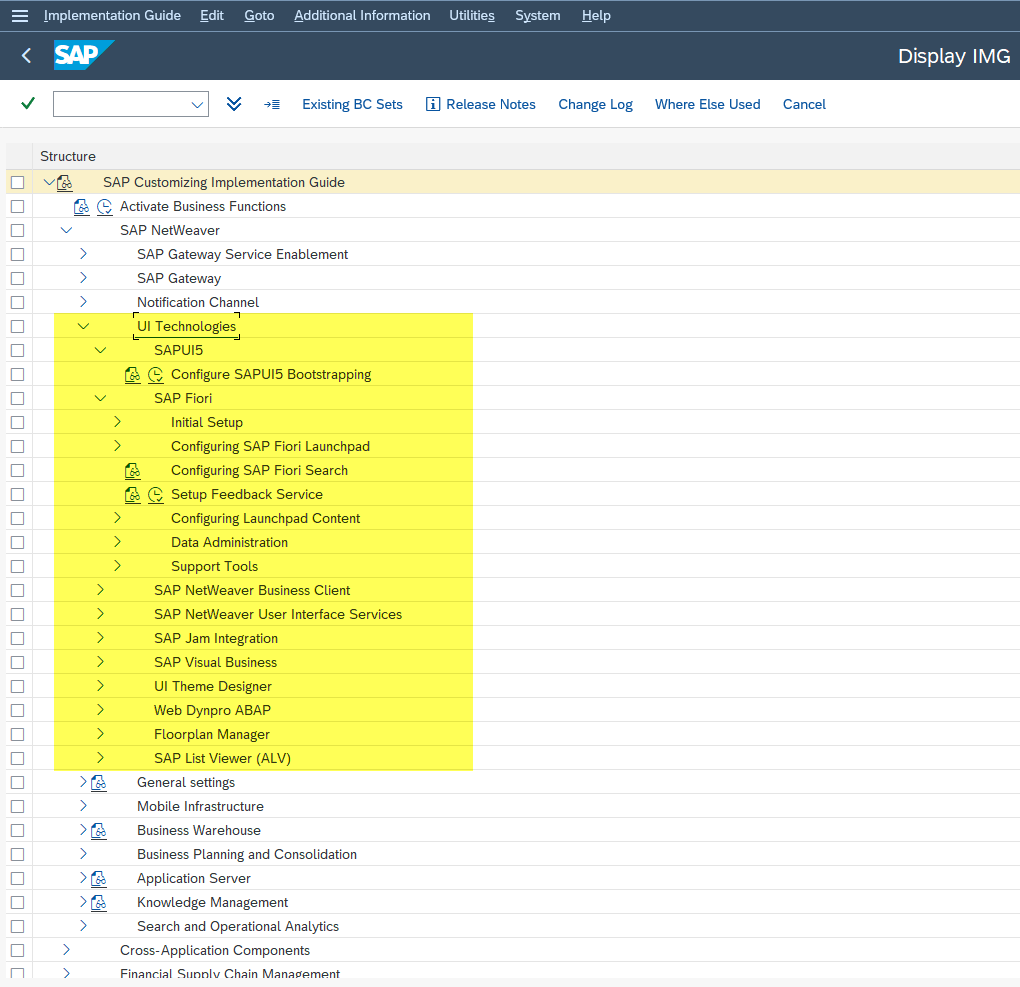Tick checkbox for General settings row
Screen dimensions: 1020x987
click(x=18, y=783)
